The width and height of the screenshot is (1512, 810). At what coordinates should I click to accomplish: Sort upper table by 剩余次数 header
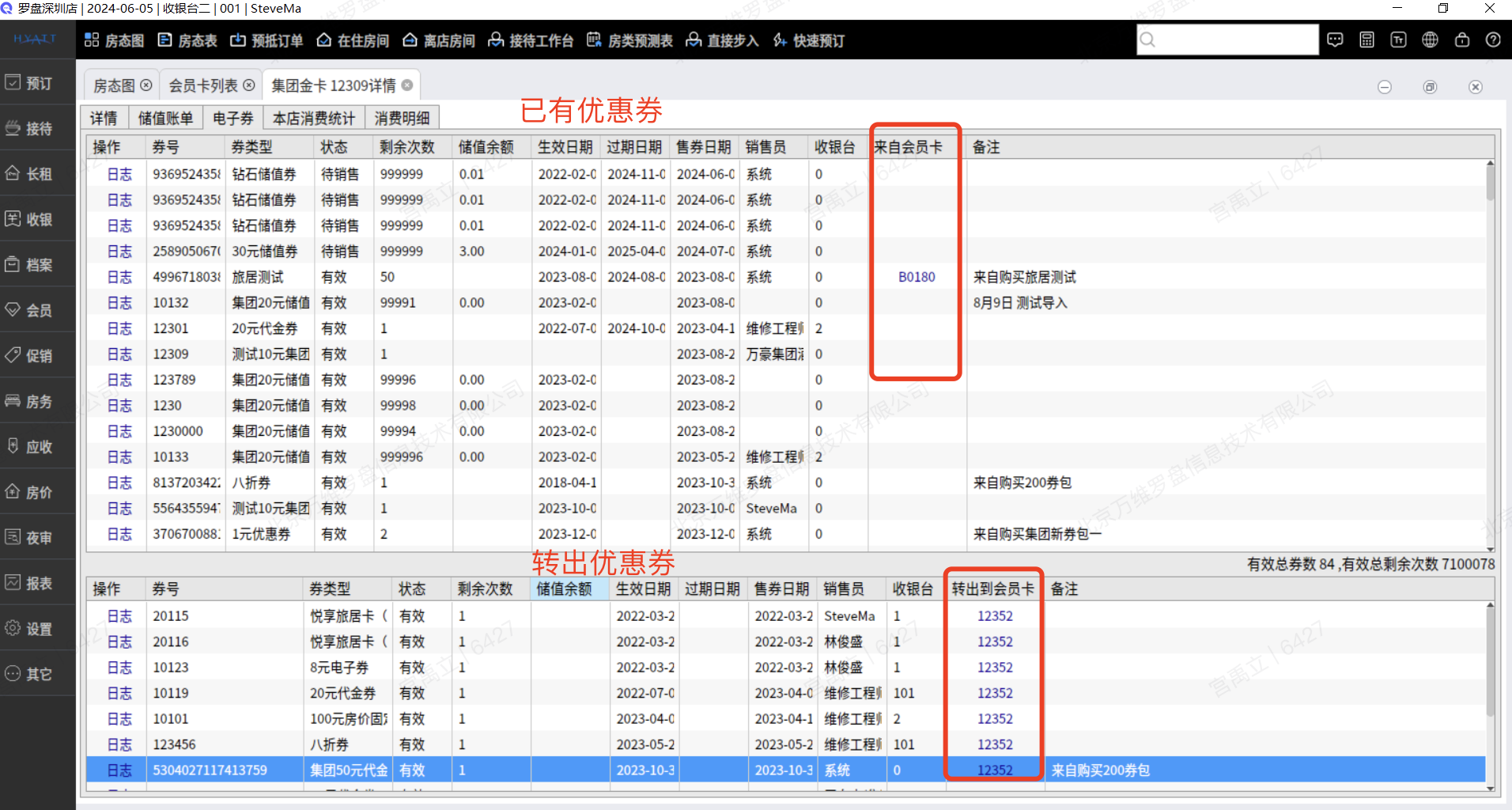tap(412, 147)
